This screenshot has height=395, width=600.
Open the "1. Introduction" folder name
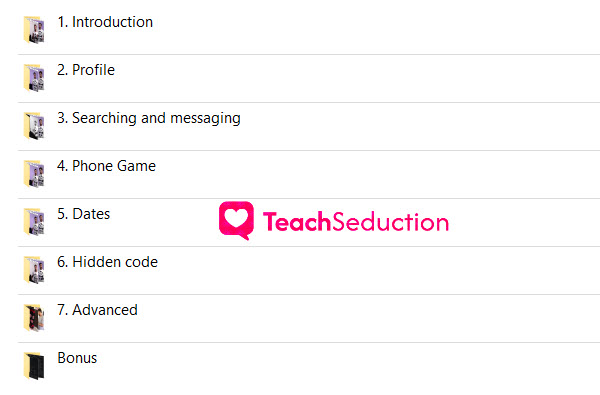(x=105, y=22)
